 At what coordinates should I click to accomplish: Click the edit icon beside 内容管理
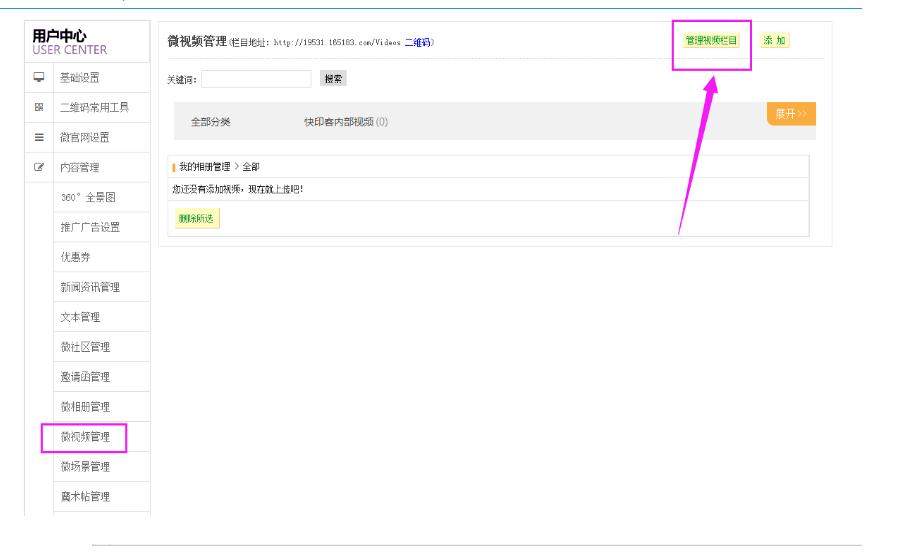coord(39,167)
